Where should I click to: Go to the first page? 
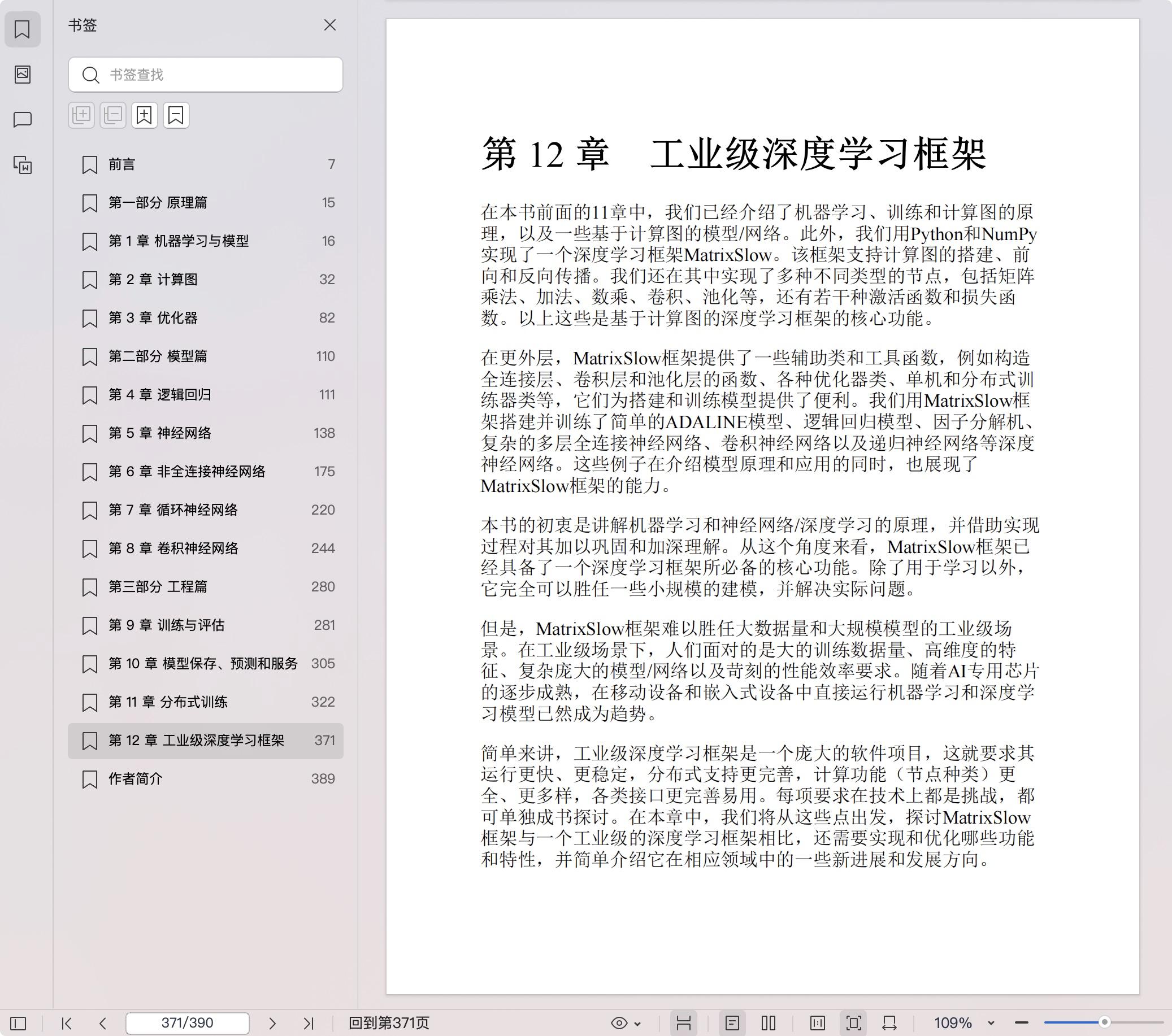click(67, 1024)
